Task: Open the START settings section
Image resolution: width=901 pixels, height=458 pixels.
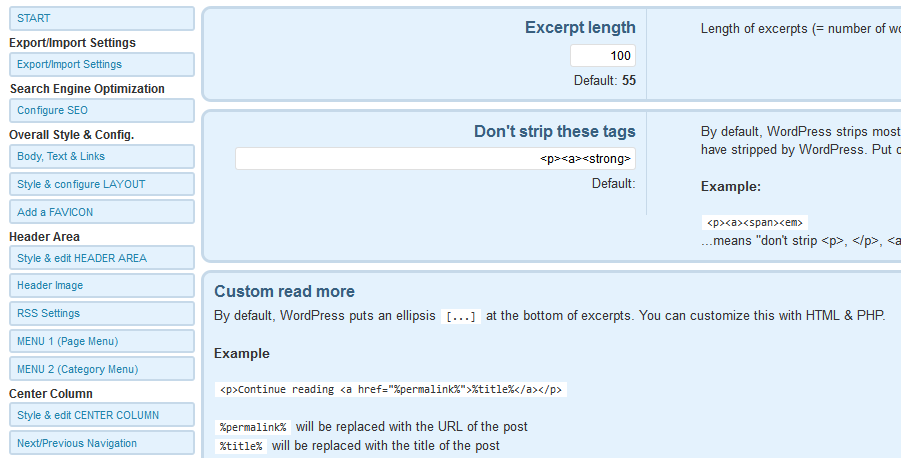Action: pyautogui.click(x=102, y=18)
